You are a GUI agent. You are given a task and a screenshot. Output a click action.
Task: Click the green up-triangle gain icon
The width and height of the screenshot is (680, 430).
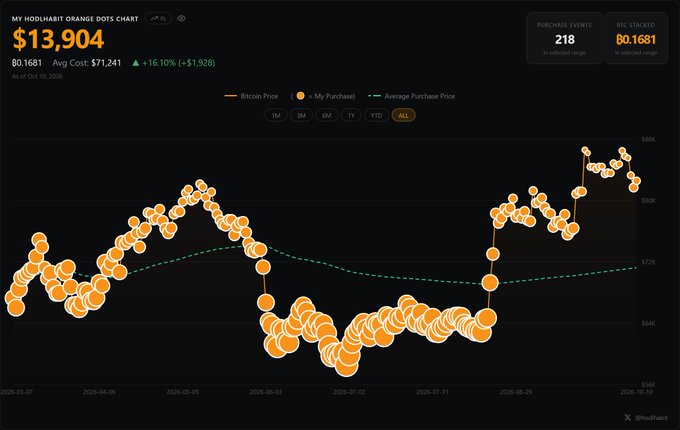coord(136,63)
